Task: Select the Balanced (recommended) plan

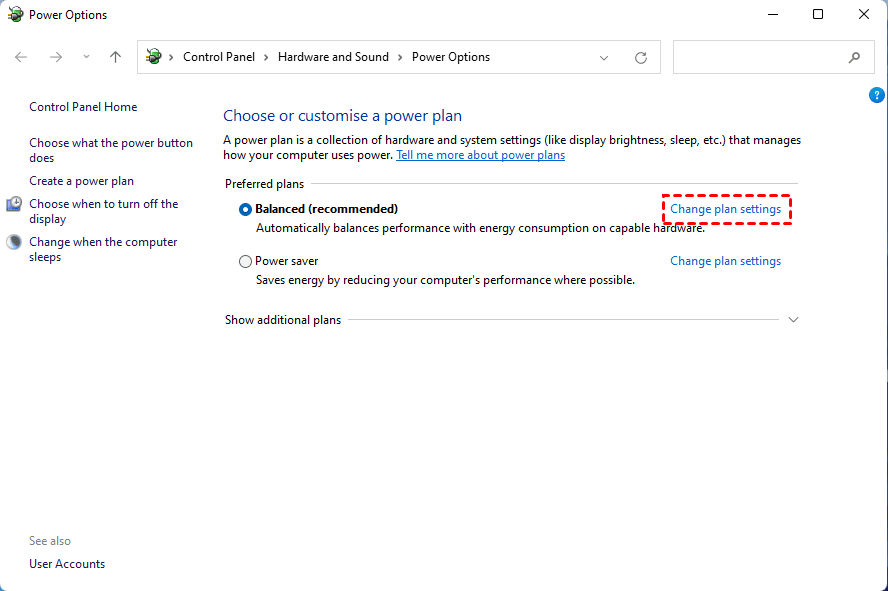Action: (x=246, y=209)
